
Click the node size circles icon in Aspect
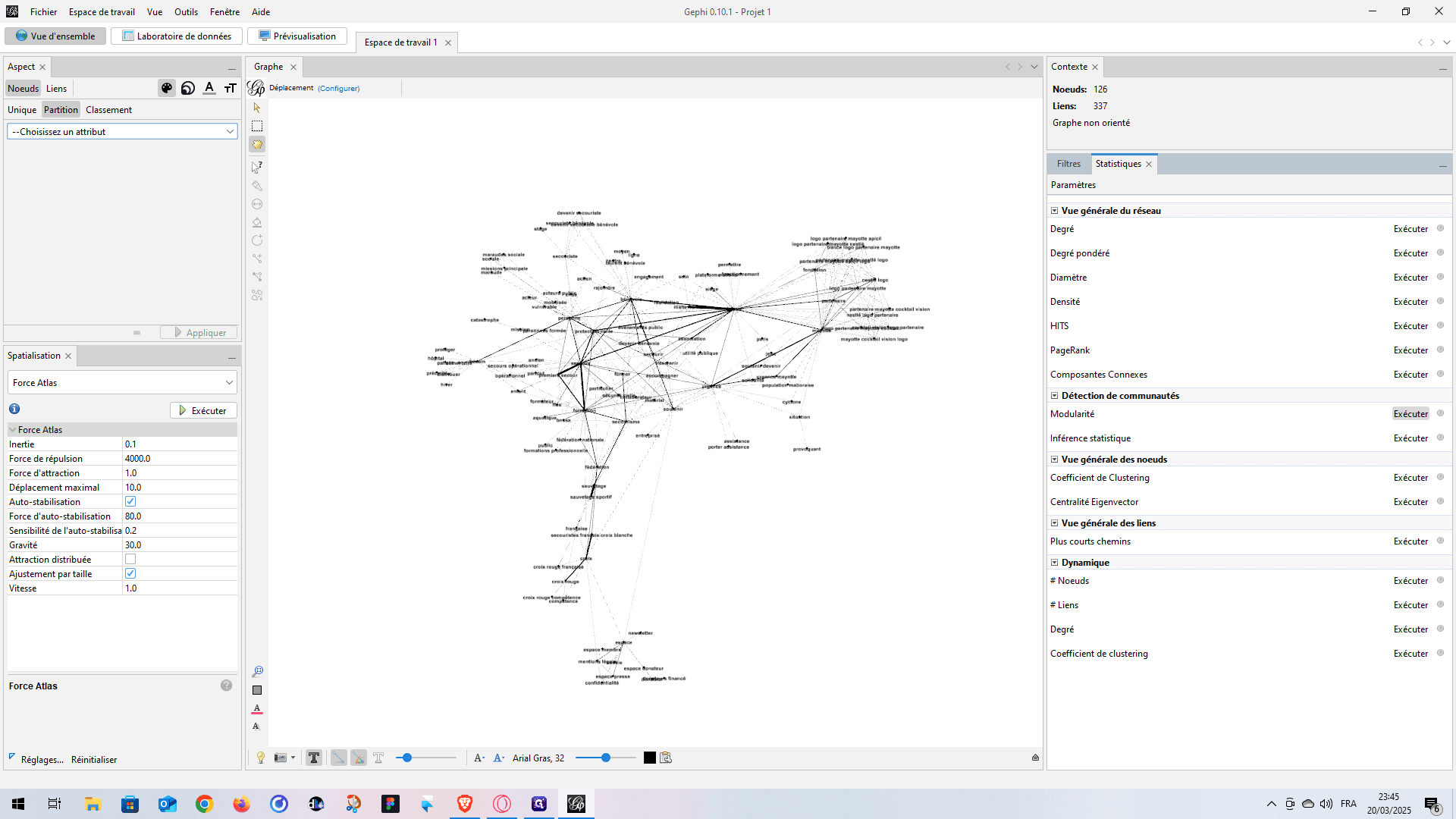tap(188, 88)
